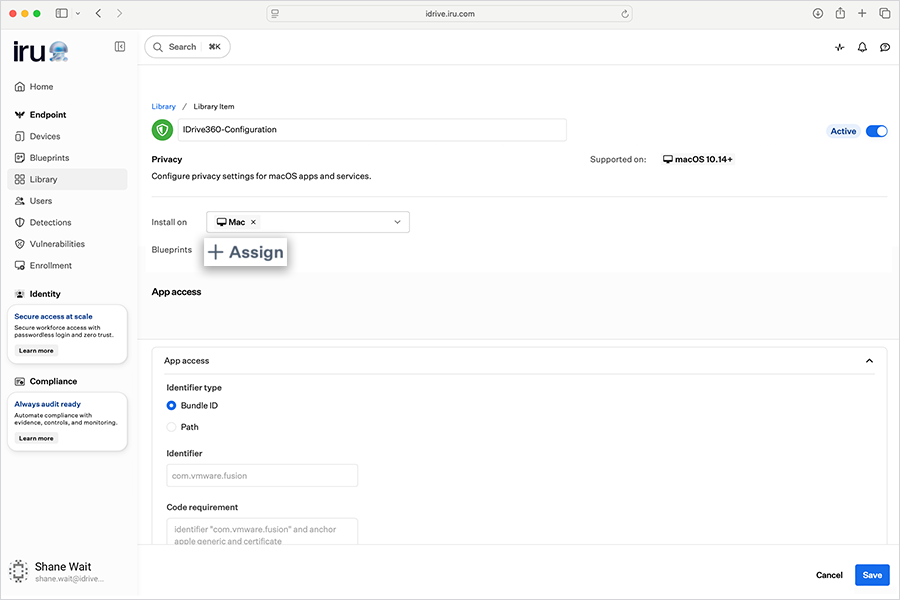Select Library in the sidebar

(x=67, y=179)
